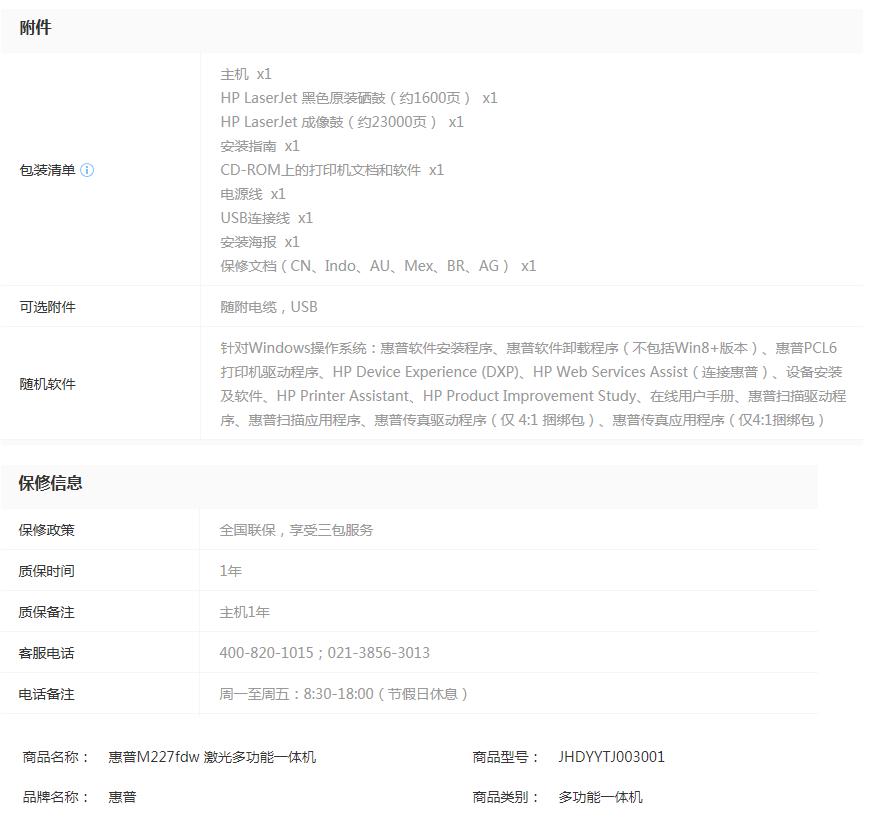Click model number JHDYYTJ003001

click(611, 757)
